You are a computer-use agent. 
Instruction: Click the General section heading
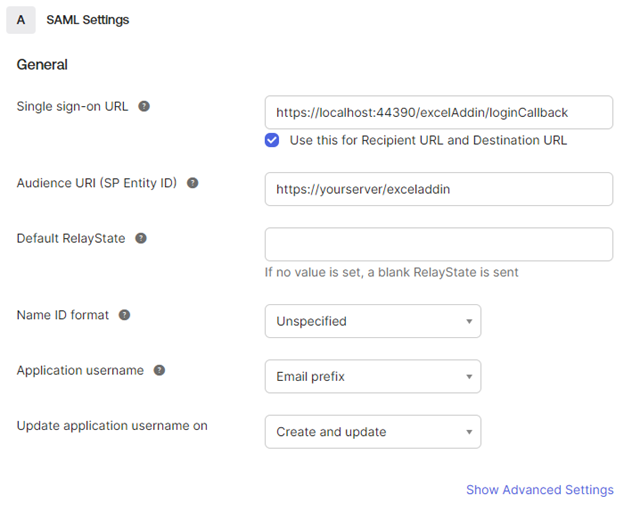pyautogui.click(x=42, y=65)
